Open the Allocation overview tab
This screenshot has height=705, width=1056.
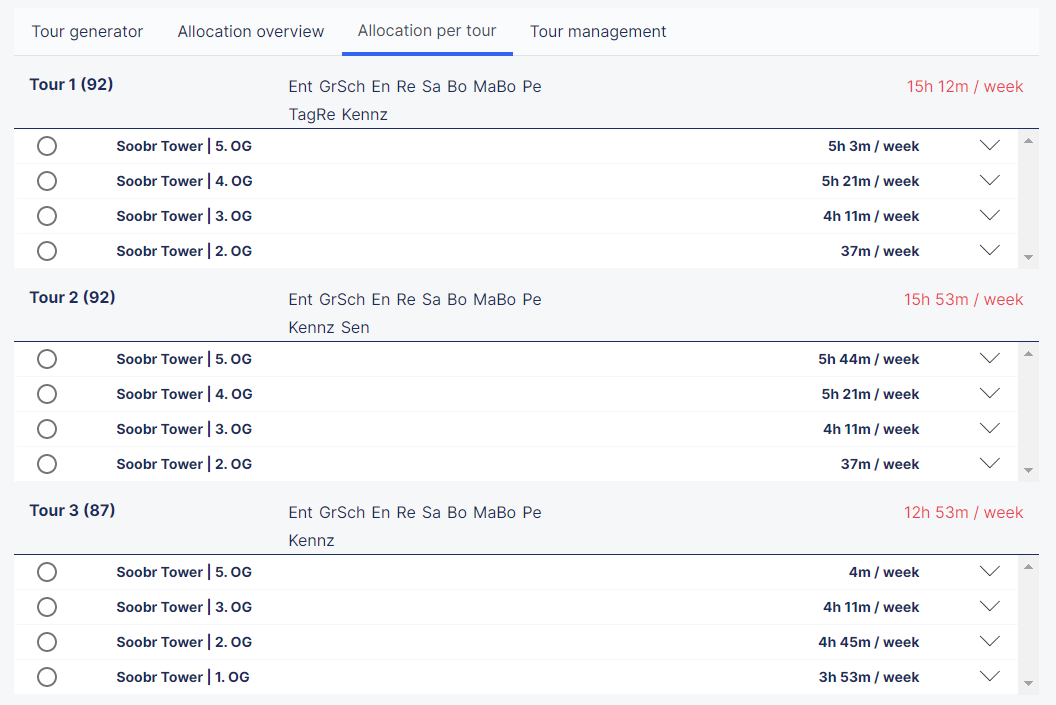coord(251,31)
